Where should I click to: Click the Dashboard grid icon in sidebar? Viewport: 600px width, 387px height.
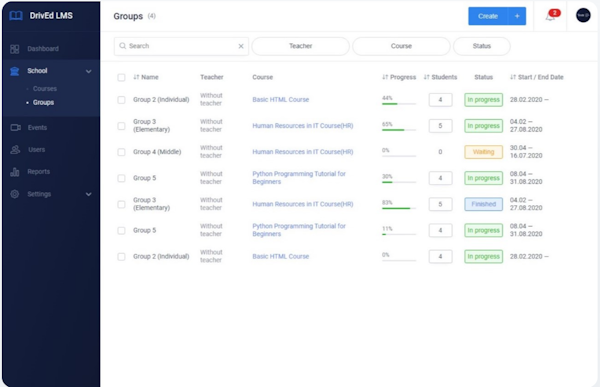pyautogui.click(x=15, y=49)
